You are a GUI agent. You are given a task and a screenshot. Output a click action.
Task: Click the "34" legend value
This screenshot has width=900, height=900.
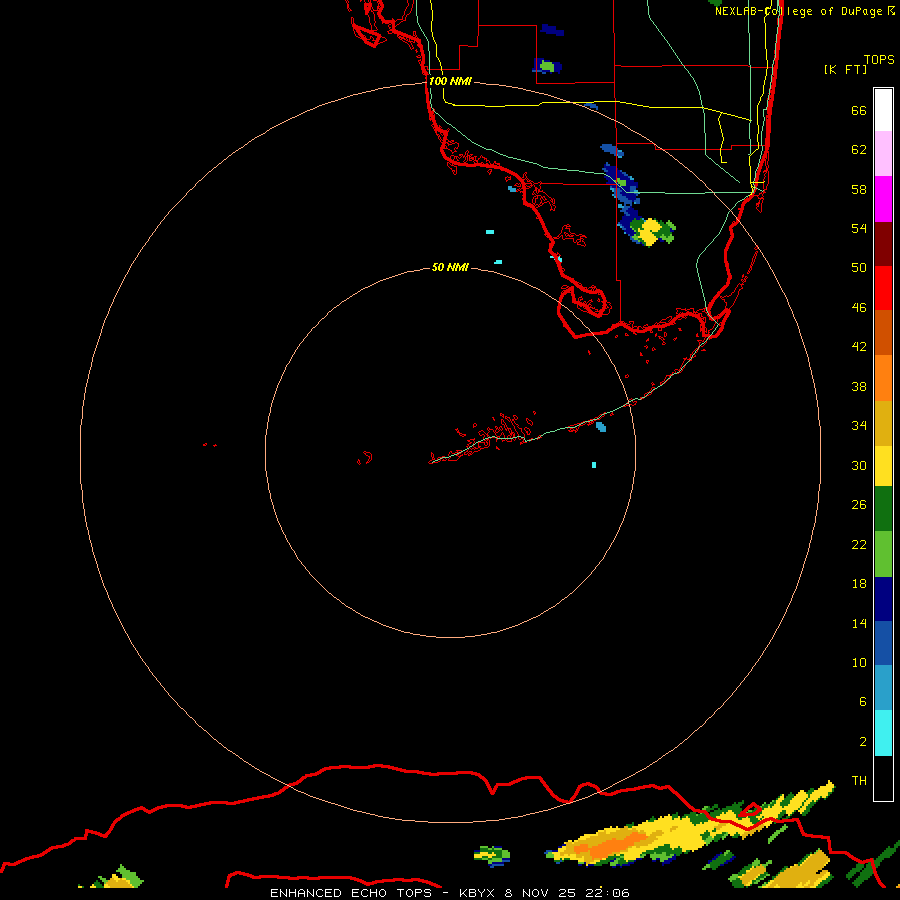[859, 425]
